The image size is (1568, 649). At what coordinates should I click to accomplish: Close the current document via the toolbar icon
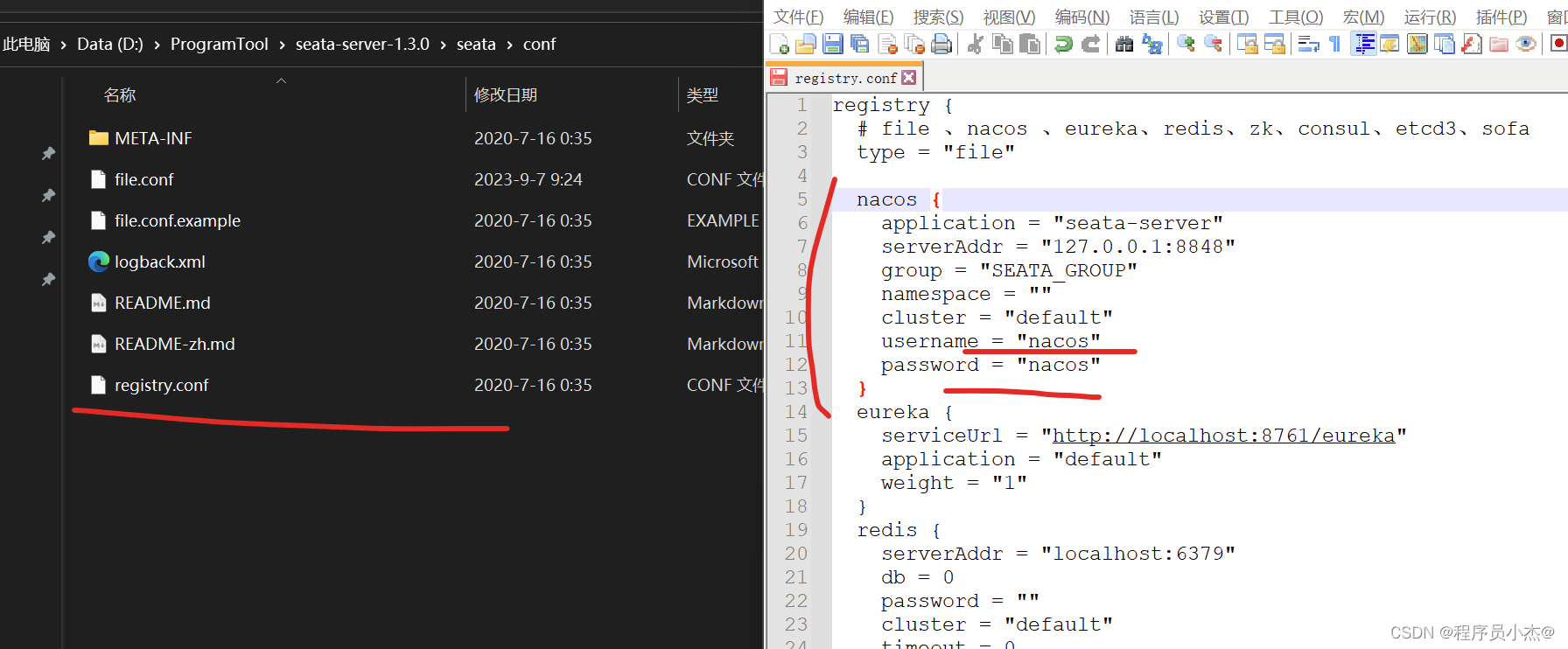(888, 44)
